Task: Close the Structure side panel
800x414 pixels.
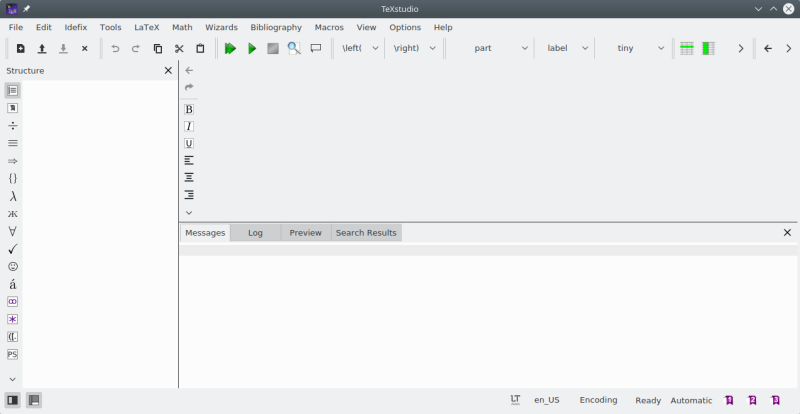Action: [x=168, y=70]
